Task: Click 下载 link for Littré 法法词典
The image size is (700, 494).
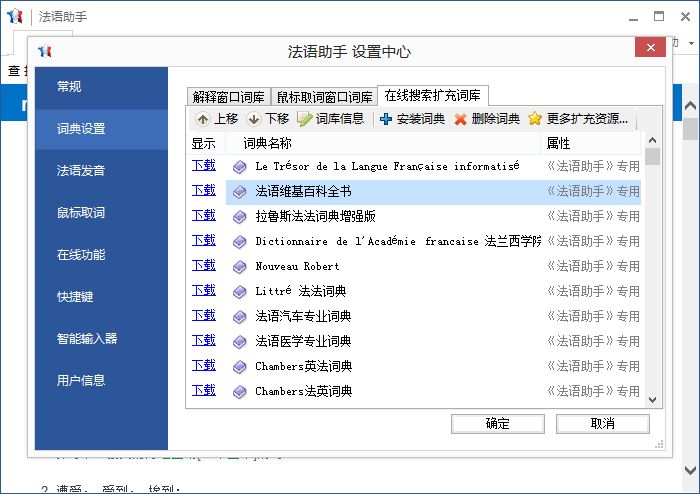Action: [x=204, y=291]
